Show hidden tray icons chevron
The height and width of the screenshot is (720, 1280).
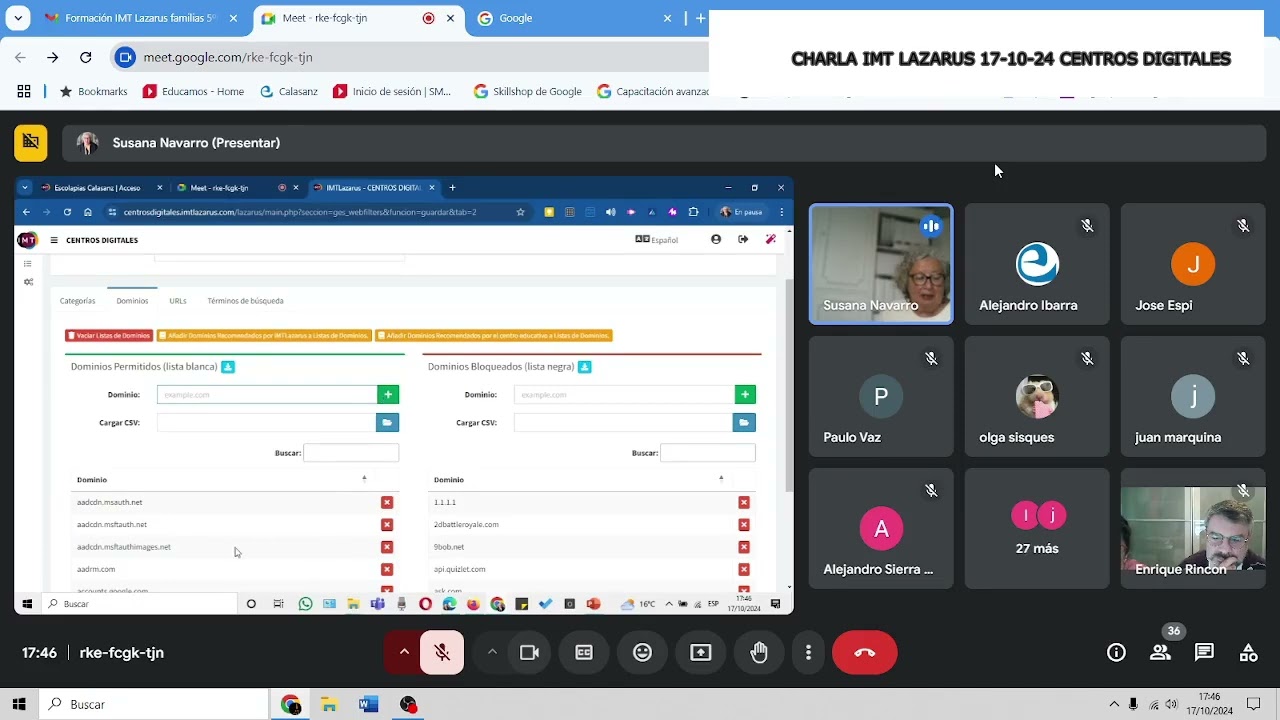click(x=1114, y=704)
